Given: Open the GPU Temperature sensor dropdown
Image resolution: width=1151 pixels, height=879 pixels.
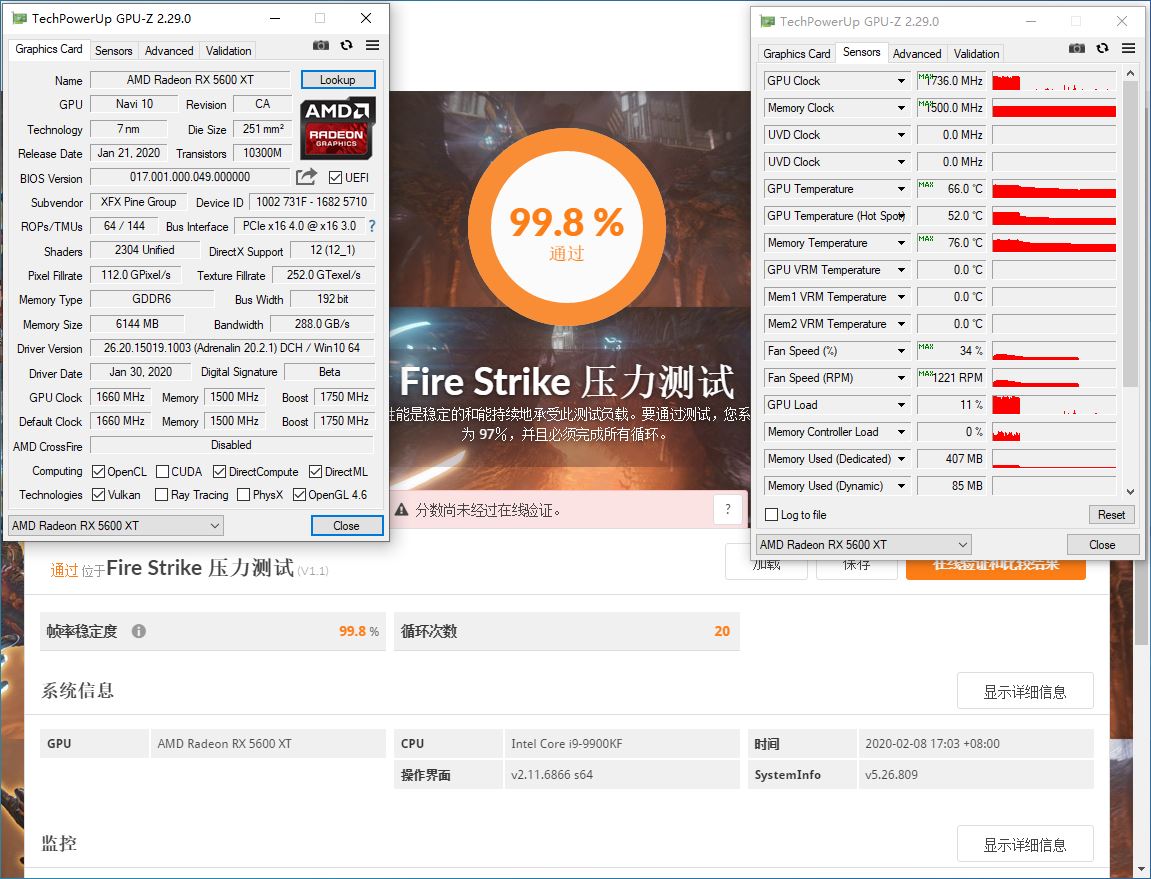Looking at the screenshot, I should click(903, 189).
